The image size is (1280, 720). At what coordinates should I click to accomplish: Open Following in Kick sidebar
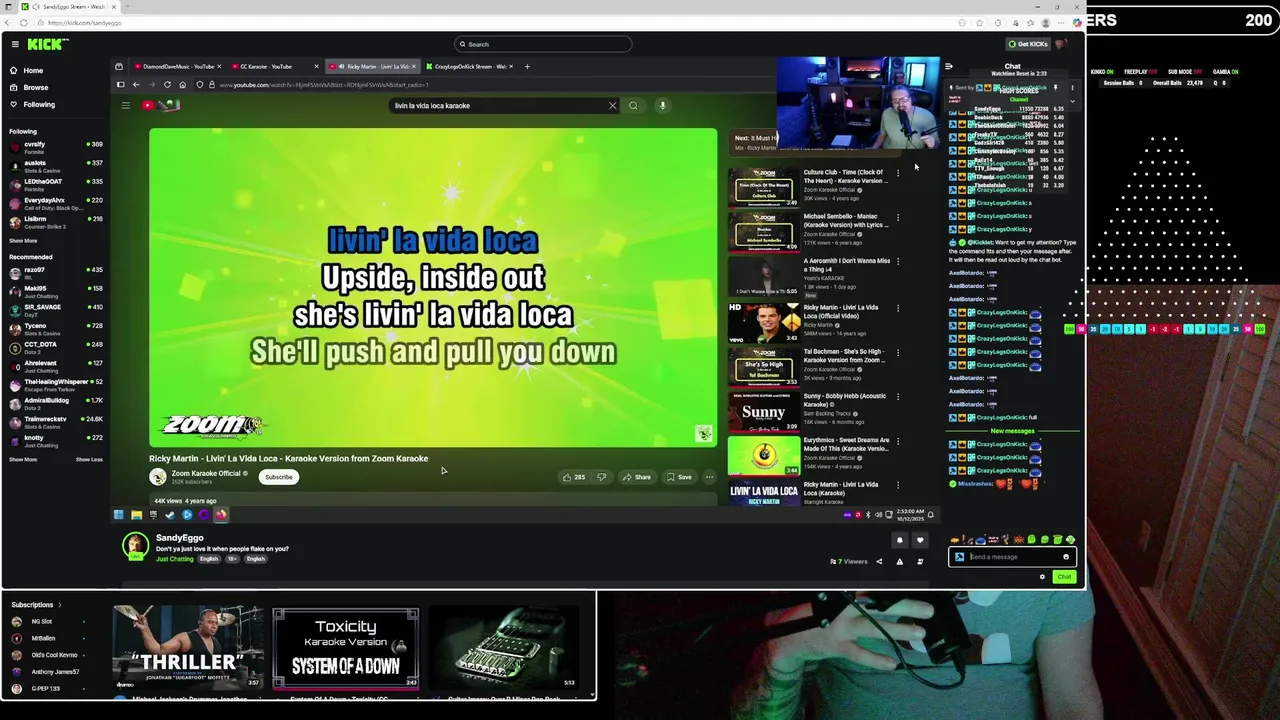[39, 104]
